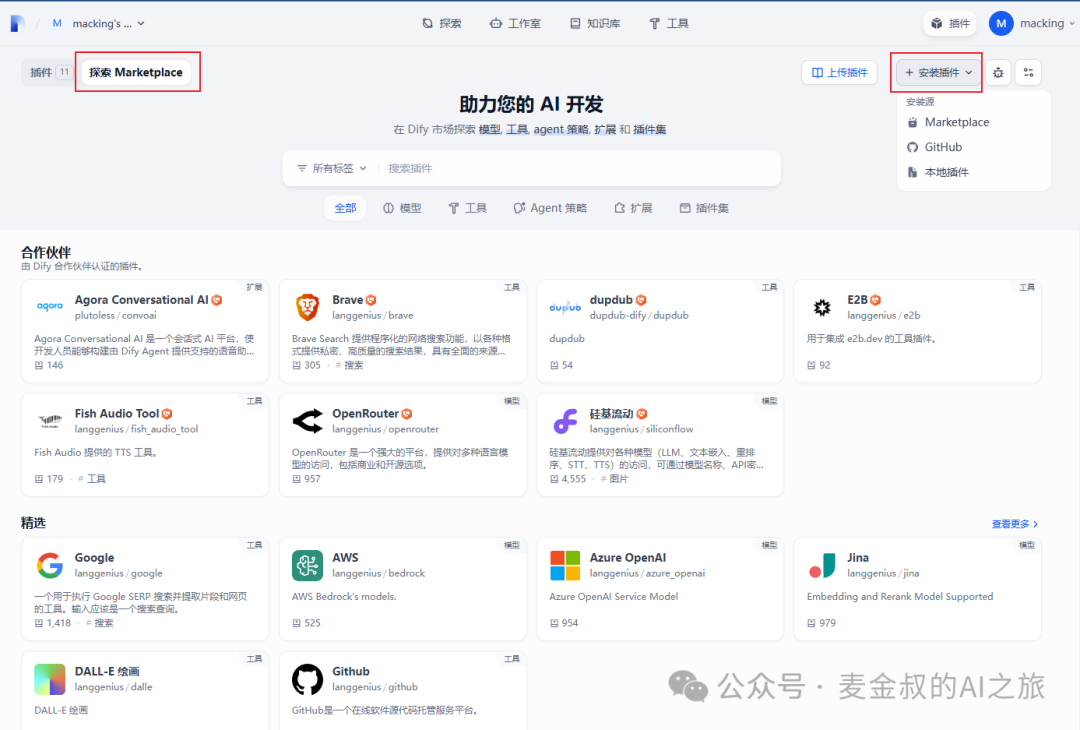This screenshot has height=730, width=1080.
Task: Select the 扩展 category filter
Action: click(x=633, y=208)
